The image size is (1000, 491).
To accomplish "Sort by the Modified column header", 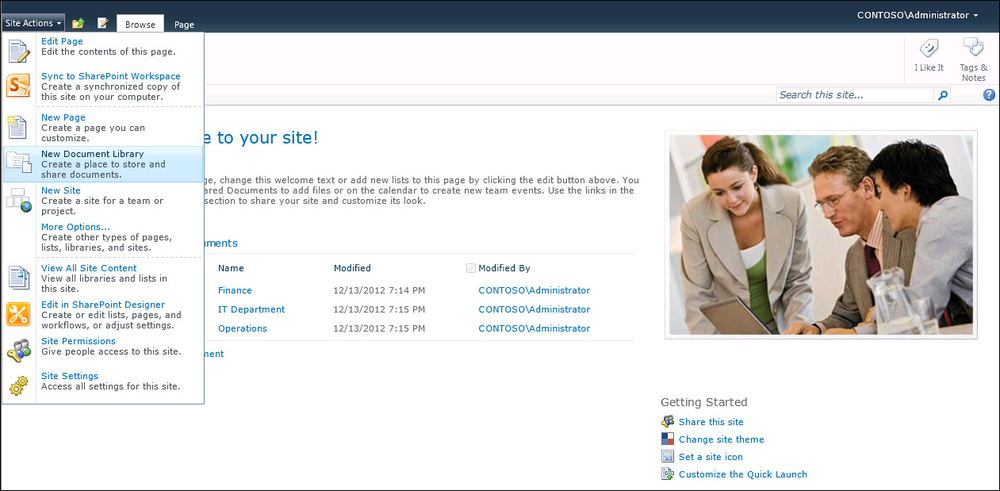I will coord(352,268).
